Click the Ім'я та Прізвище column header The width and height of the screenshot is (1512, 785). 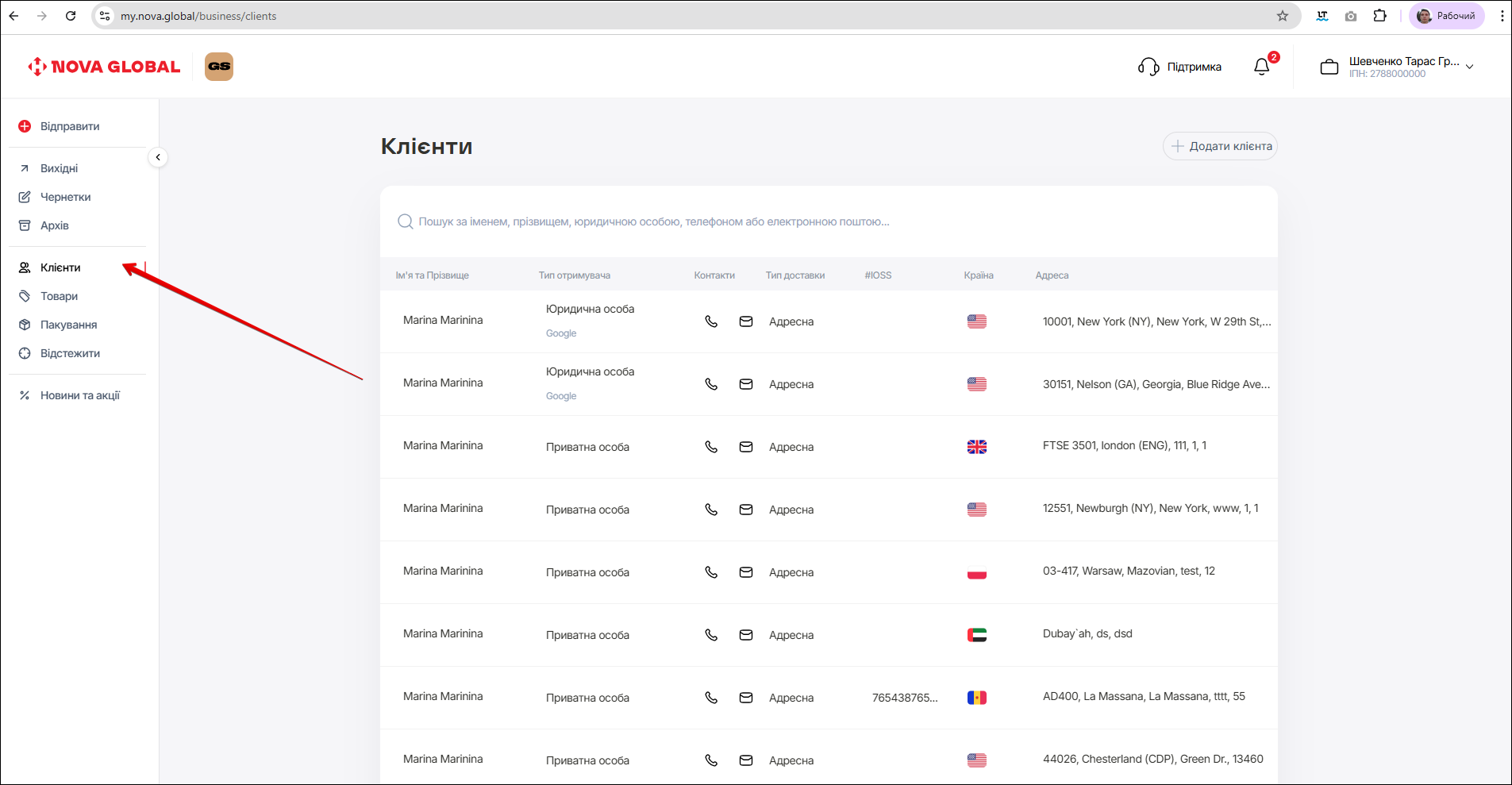coord(432,275)
